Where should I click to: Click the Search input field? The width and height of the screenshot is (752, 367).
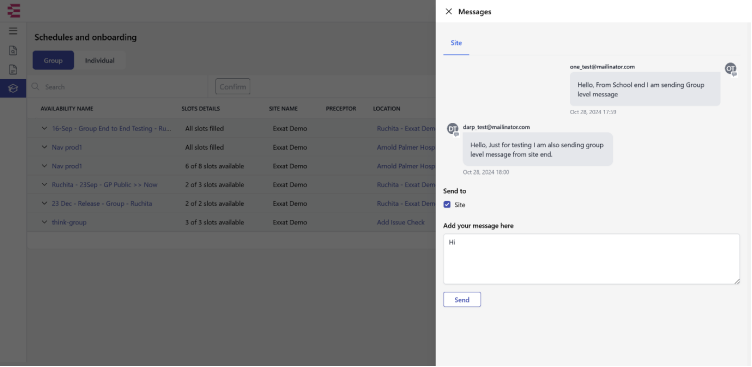coord(120,87)
